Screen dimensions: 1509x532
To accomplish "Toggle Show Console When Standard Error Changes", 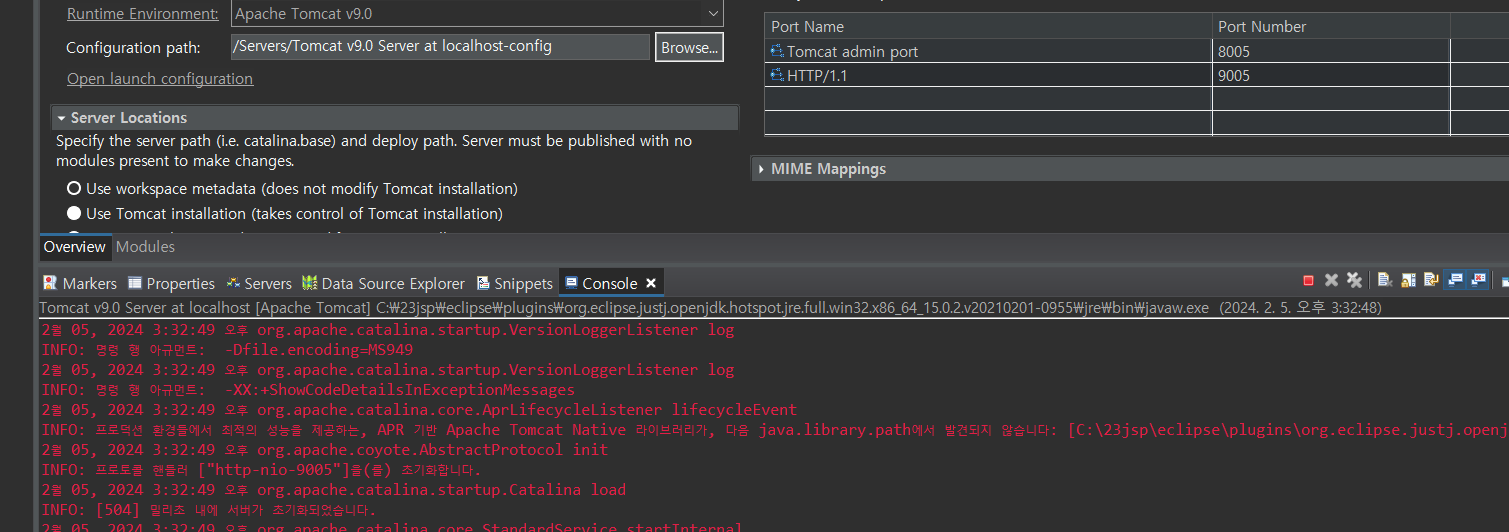I will pyautogui.click(x=1478, y=281).
